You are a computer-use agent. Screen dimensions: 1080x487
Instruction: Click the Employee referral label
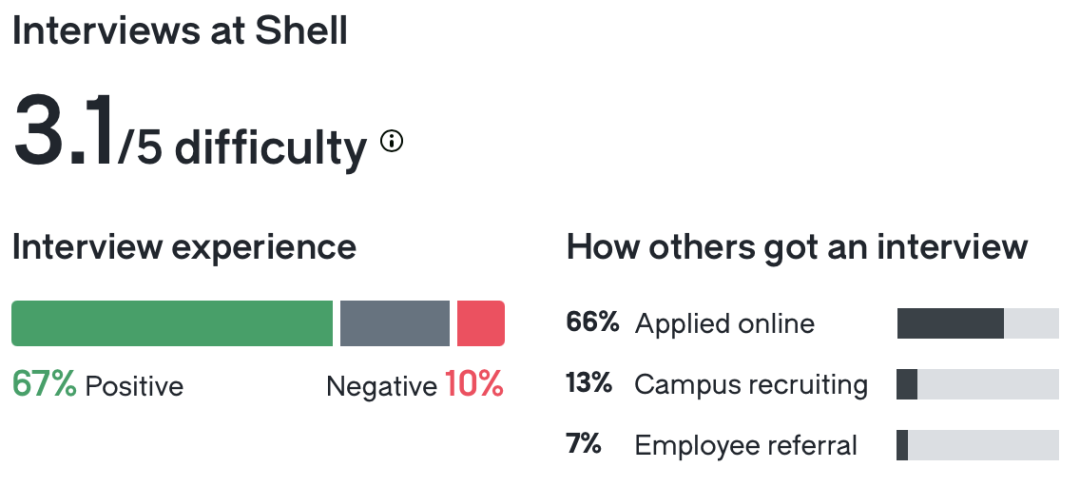746,445
